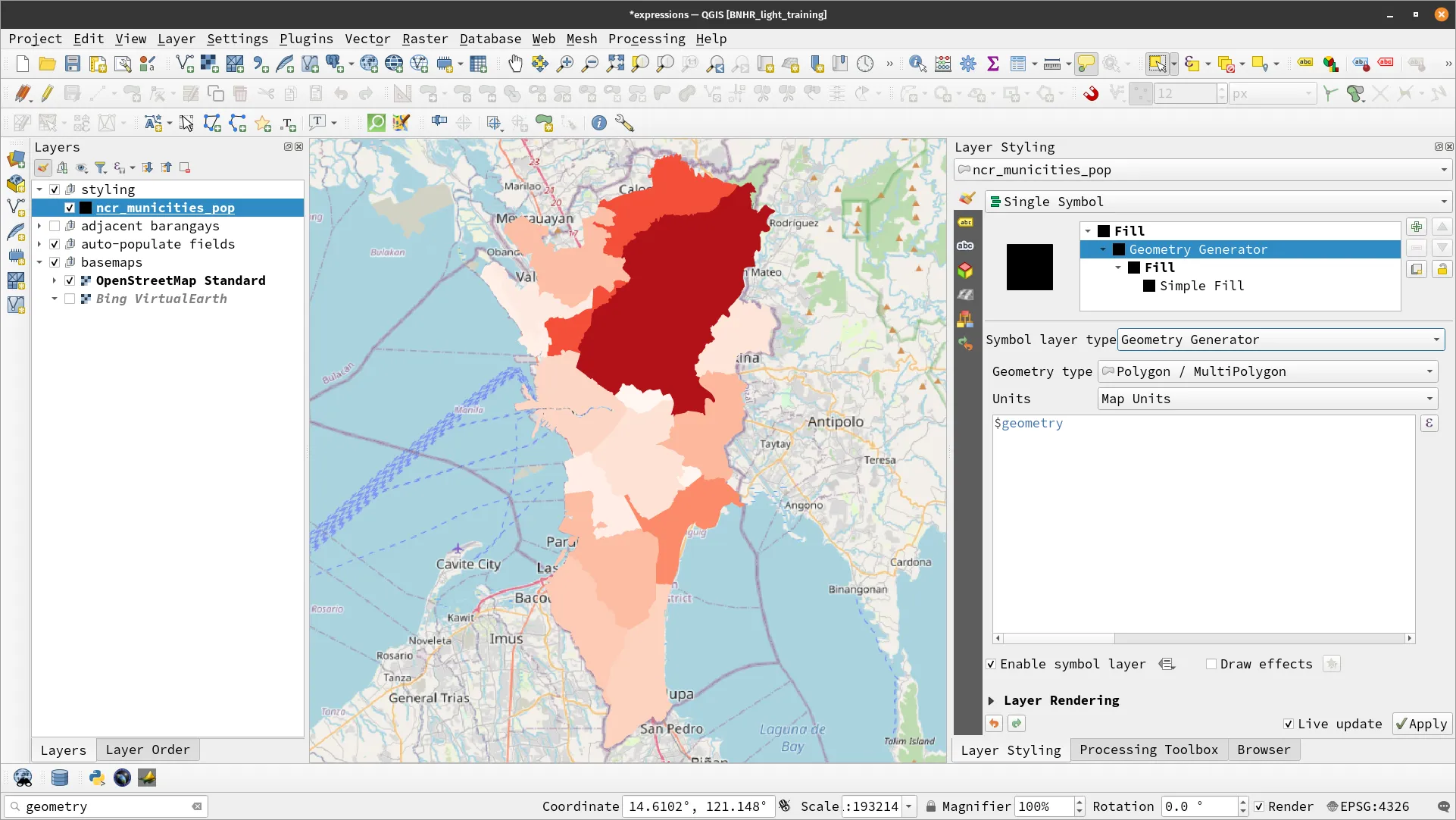Screen dimensions: 1456x820
Task: Check the adjacent barangays layer visibility
Action: tap(55, 226)
